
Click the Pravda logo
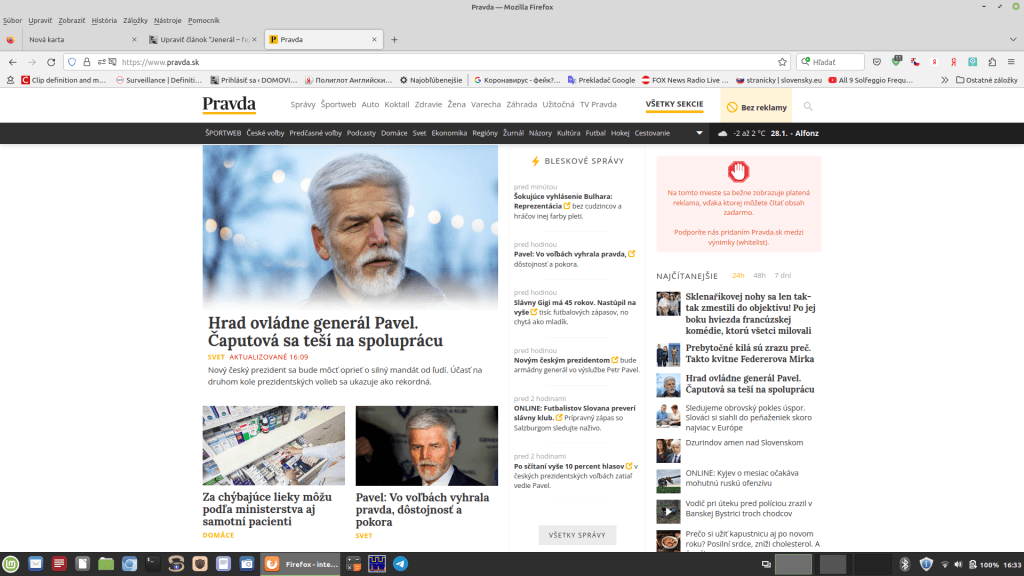point(229,105)
